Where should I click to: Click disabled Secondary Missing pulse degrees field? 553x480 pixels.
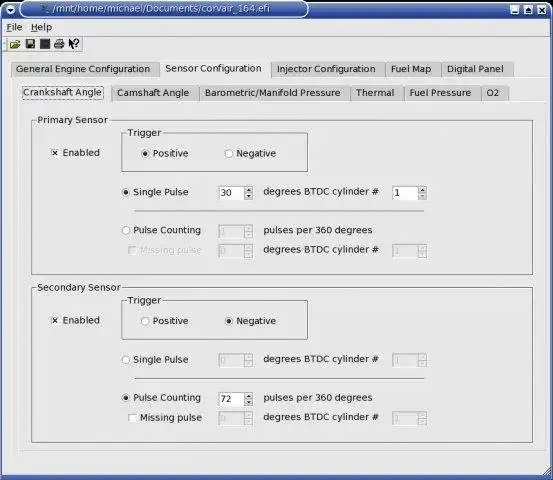tap(232, 418)
